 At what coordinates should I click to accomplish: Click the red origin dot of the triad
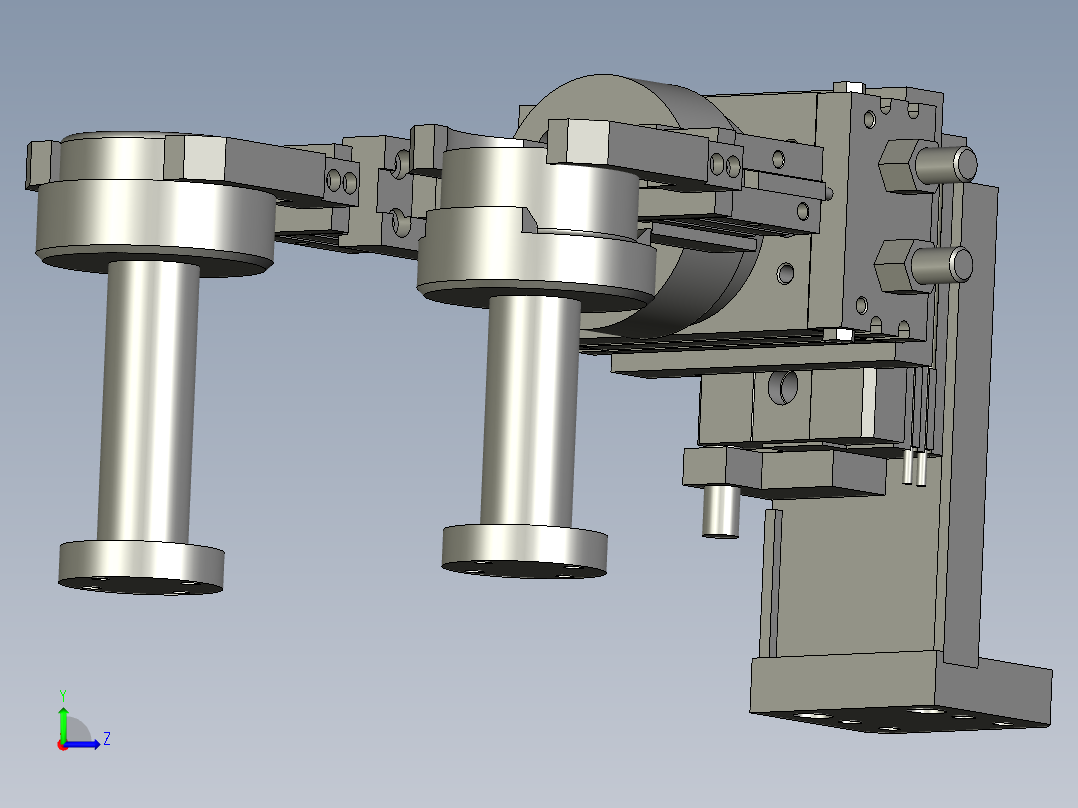pyautogui.click(x=63, y=745)
